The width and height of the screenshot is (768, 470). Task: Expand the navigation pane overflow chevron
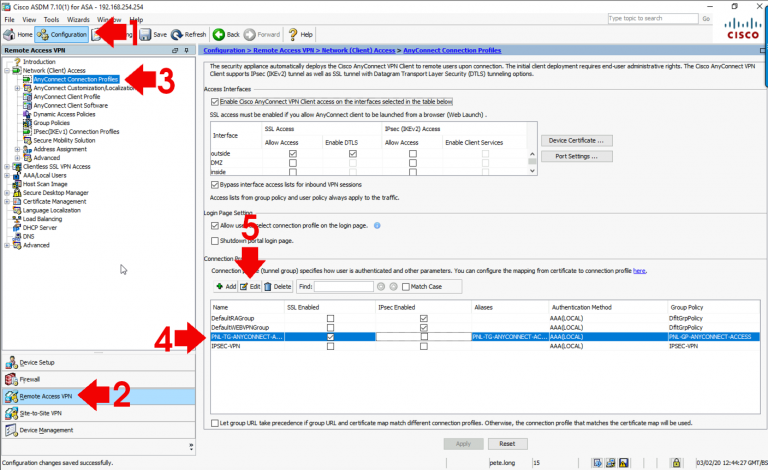pyautogui.click(x=191, y=447)
